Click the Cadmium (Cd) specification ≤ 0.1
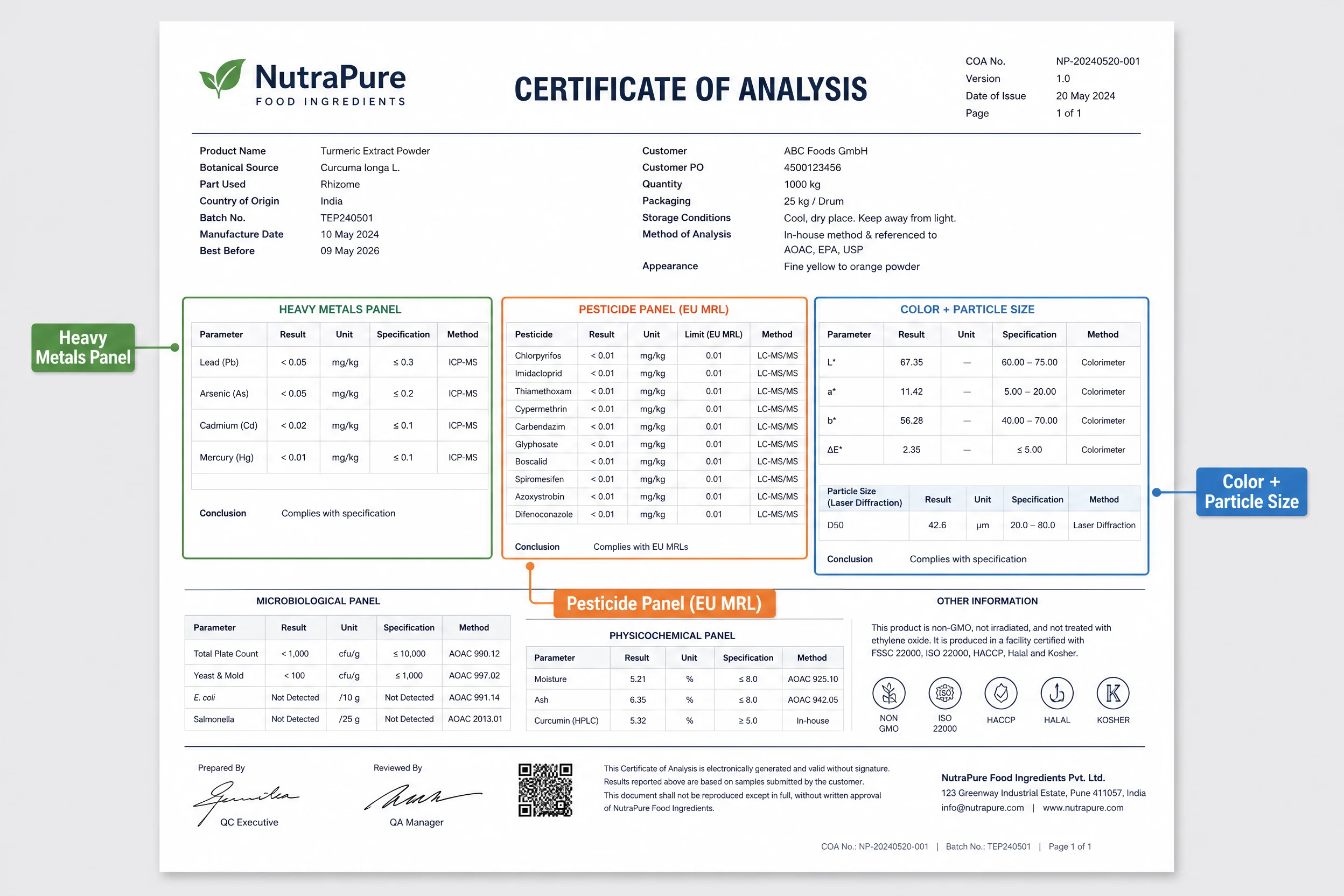 click(403, 425)
